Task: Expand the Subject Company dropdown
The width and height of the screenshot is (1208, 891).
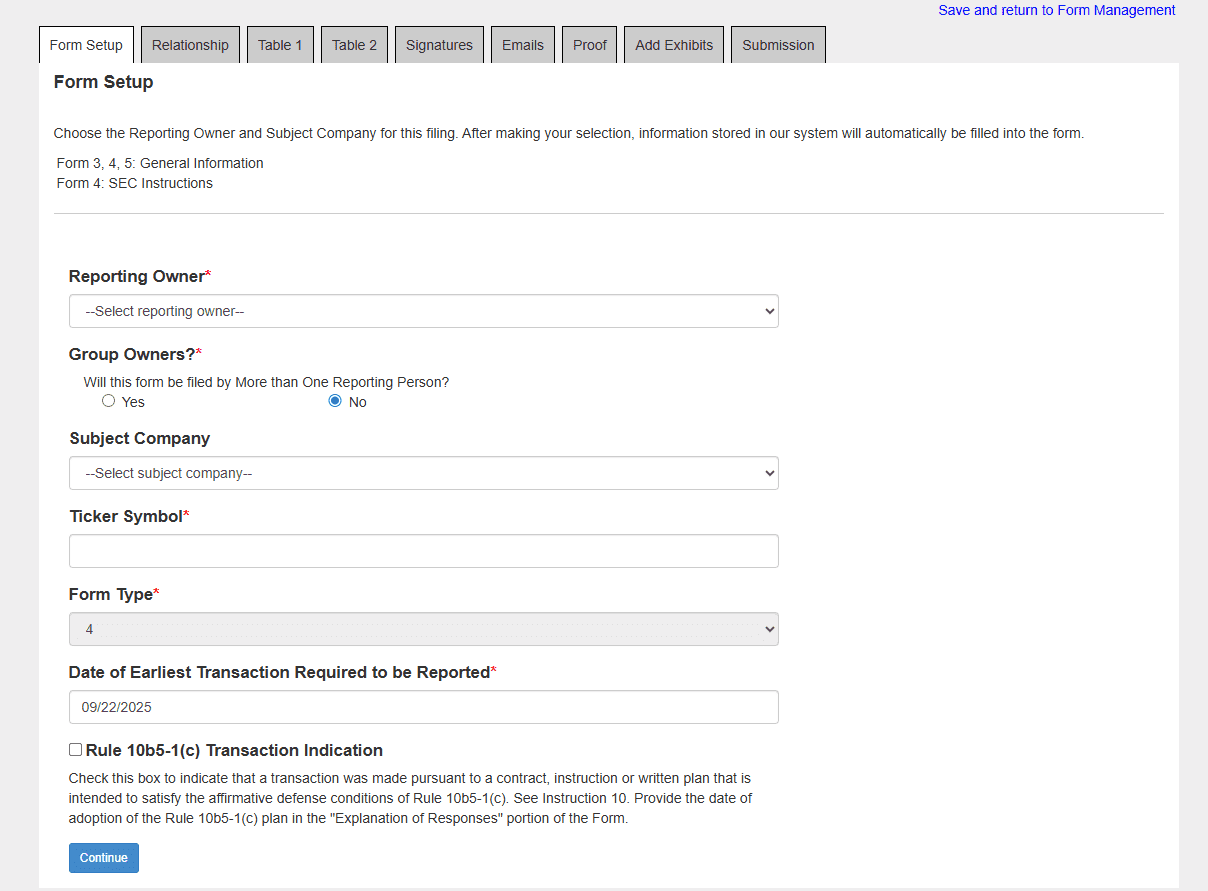Action: tap(423, 473)
